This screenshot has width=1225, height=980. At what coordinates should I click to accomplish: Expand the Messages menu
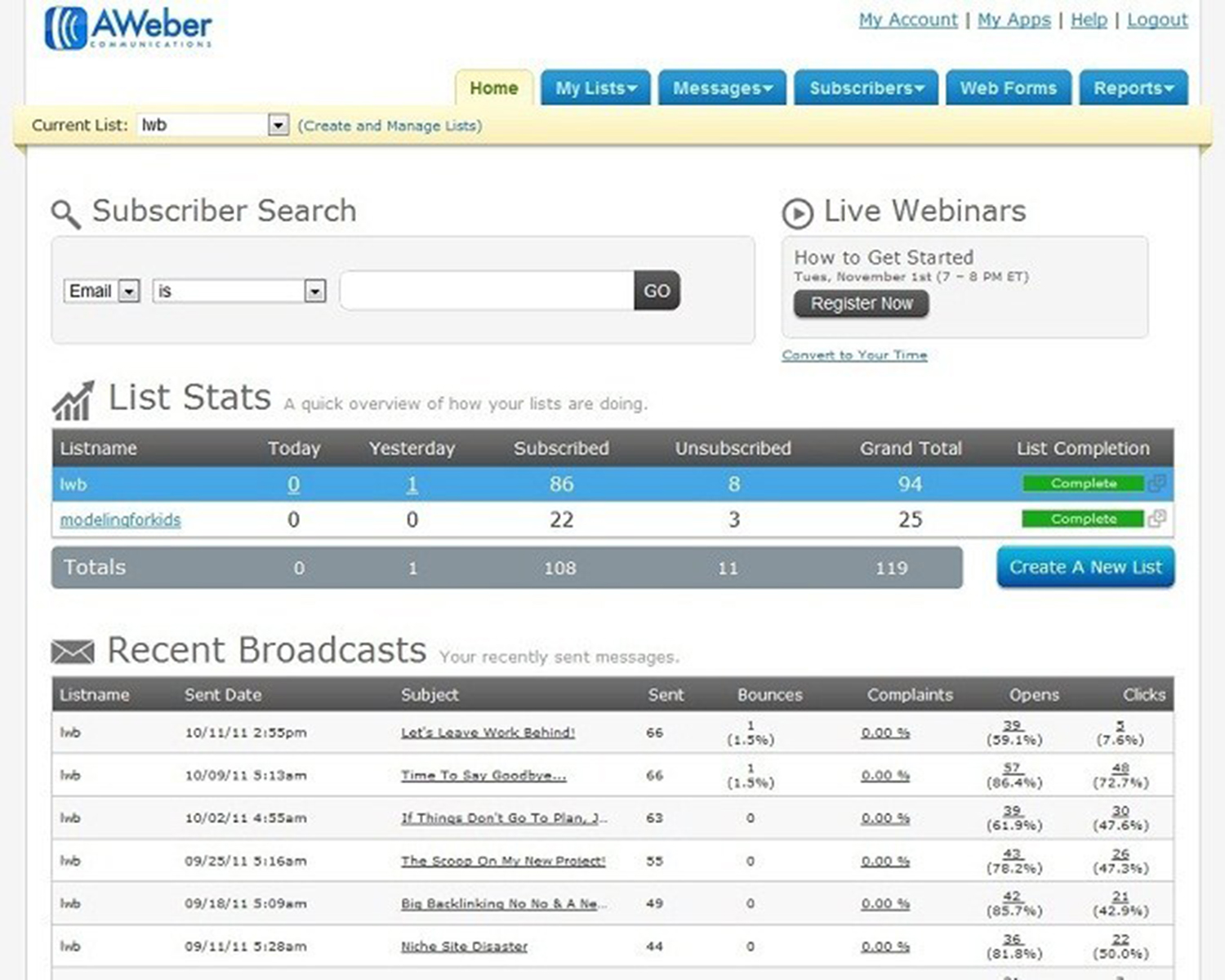point(722,88)
